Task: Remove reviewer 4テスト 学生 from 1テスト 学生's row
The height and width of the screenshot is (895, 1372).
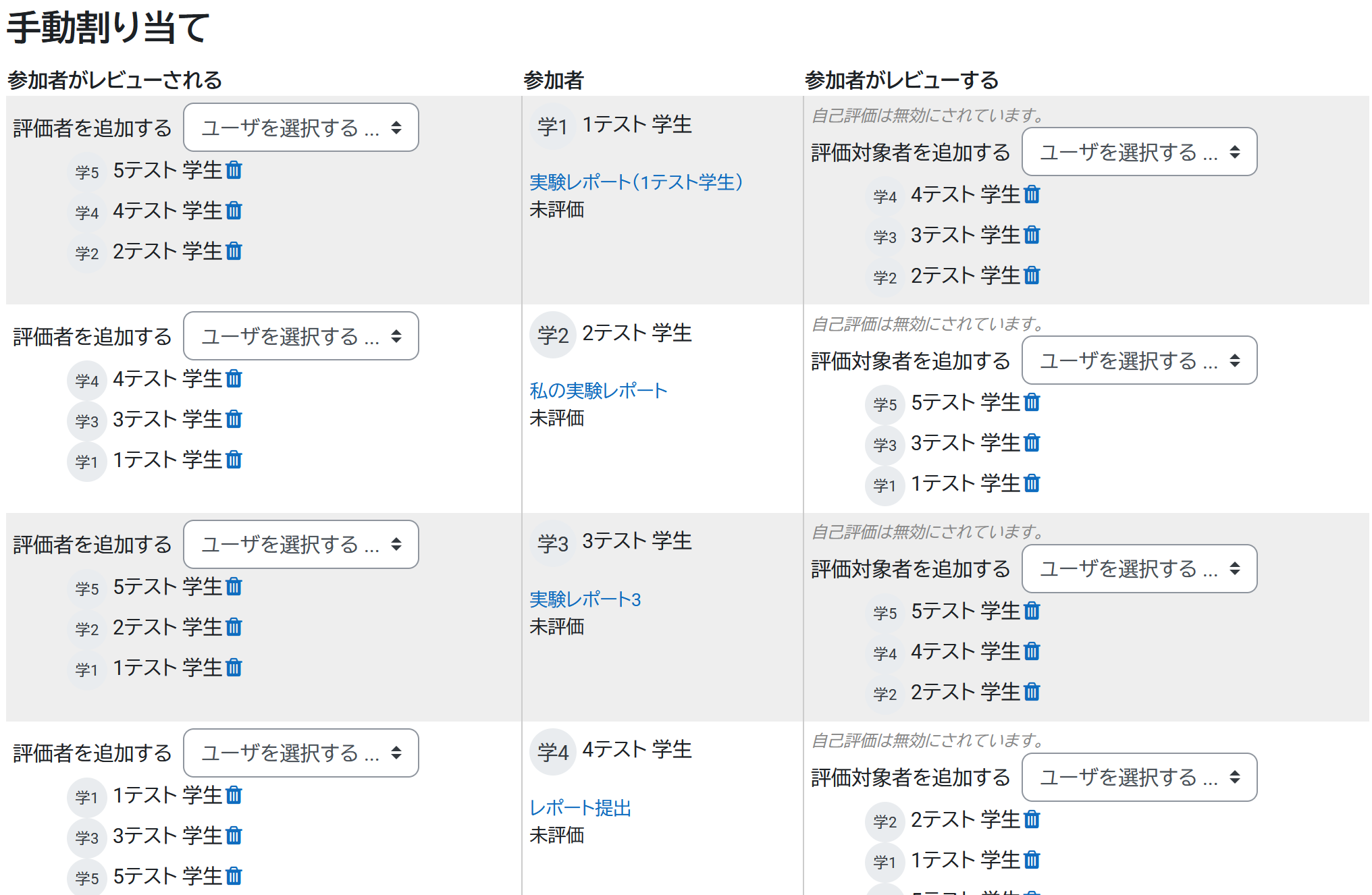Action: (x=234, y=211)
